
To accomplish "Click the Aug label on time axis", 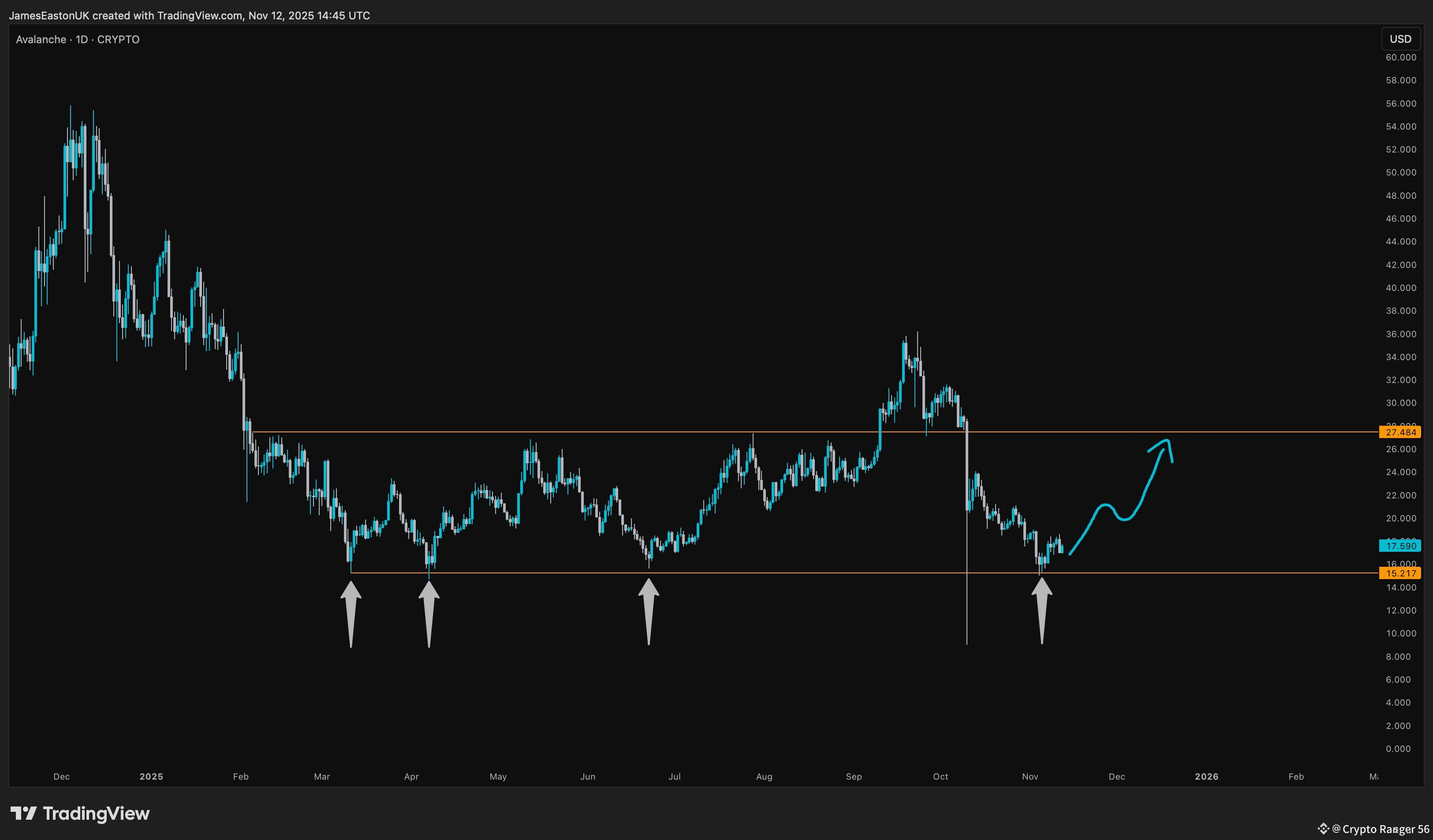I will 764,777.
